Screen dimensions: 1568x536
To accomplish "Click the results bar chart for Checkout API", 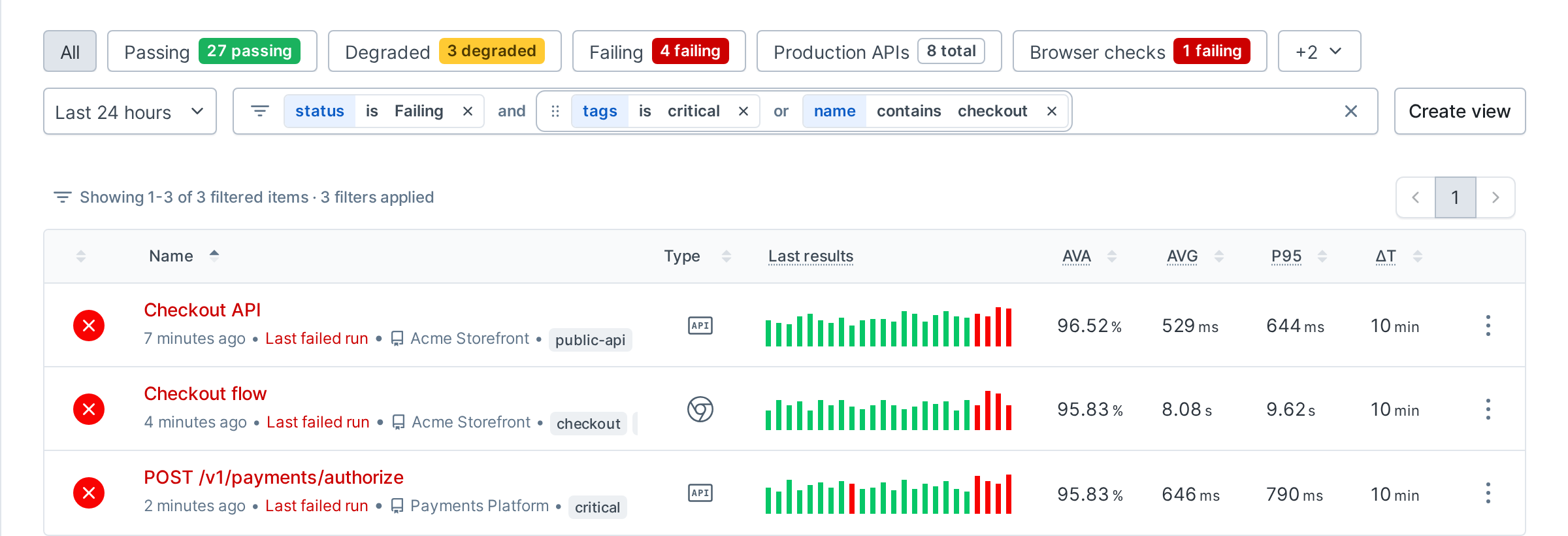I will 889,327.
